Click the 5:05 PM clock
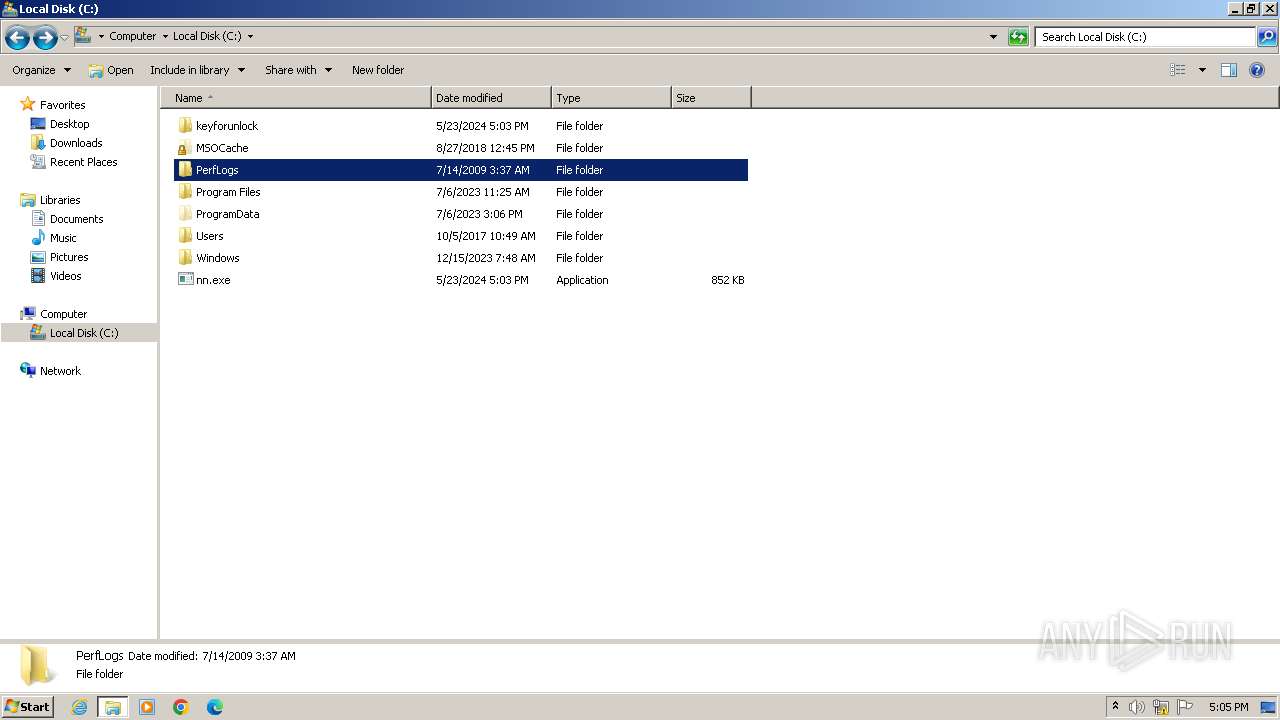Screen dimensions: 1280x720 point(1228,707)
